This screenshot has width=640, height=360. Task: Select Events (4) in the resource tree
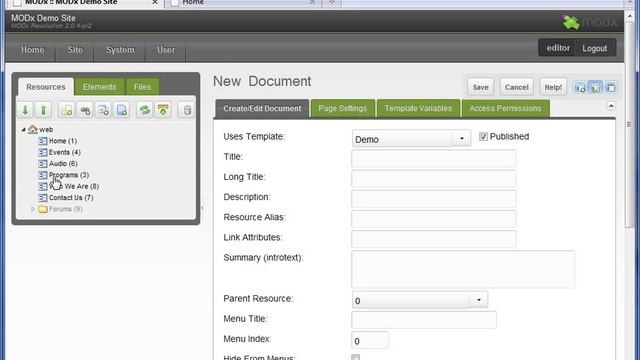pos(64,152)
